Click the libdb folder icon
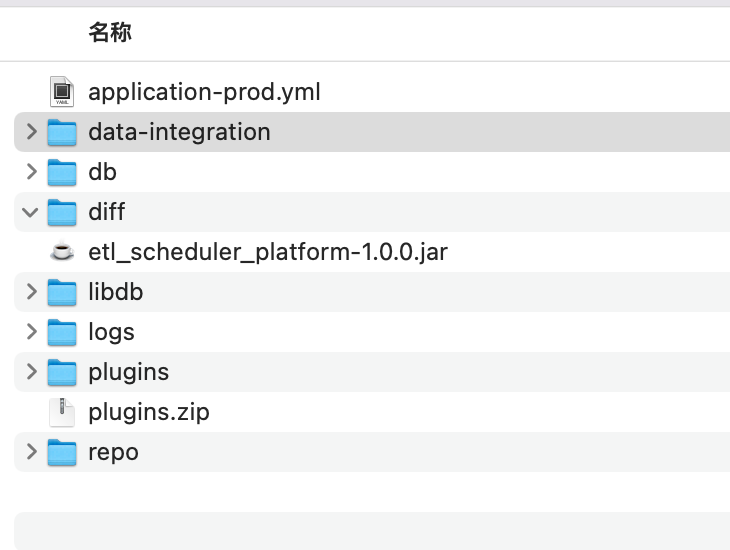The width and height of the screenshot is (730, 550). 62,292
